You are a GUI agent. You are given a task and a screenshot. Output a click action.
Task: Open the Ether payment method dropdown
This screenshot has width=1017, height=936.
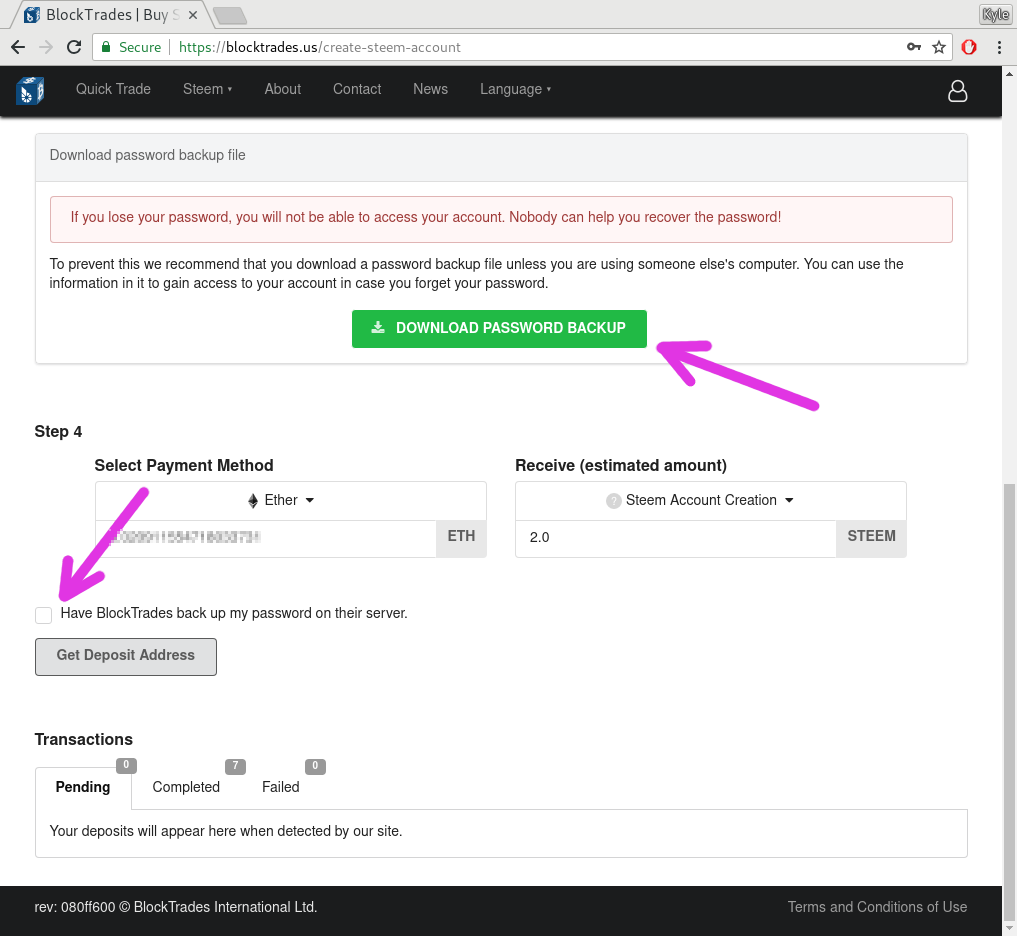pos(291,500)
